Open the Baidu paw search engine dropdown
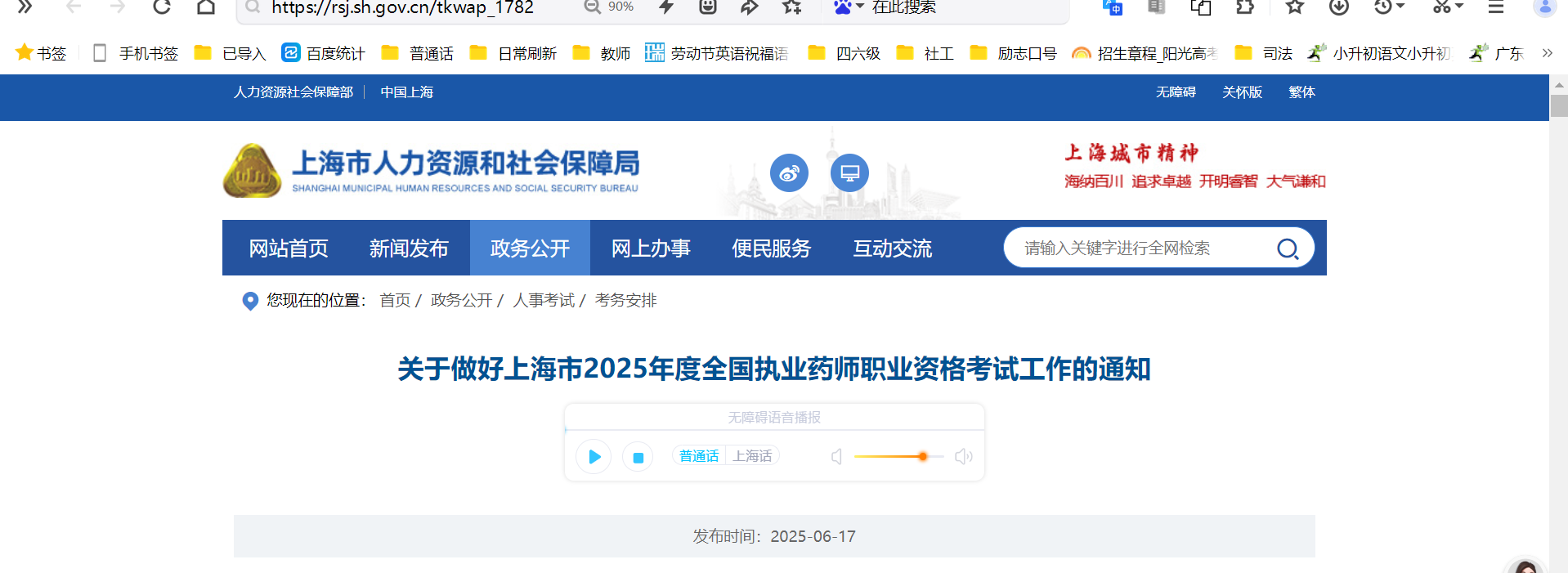The width and height of the screenshot is (1568, 573). 849,7
